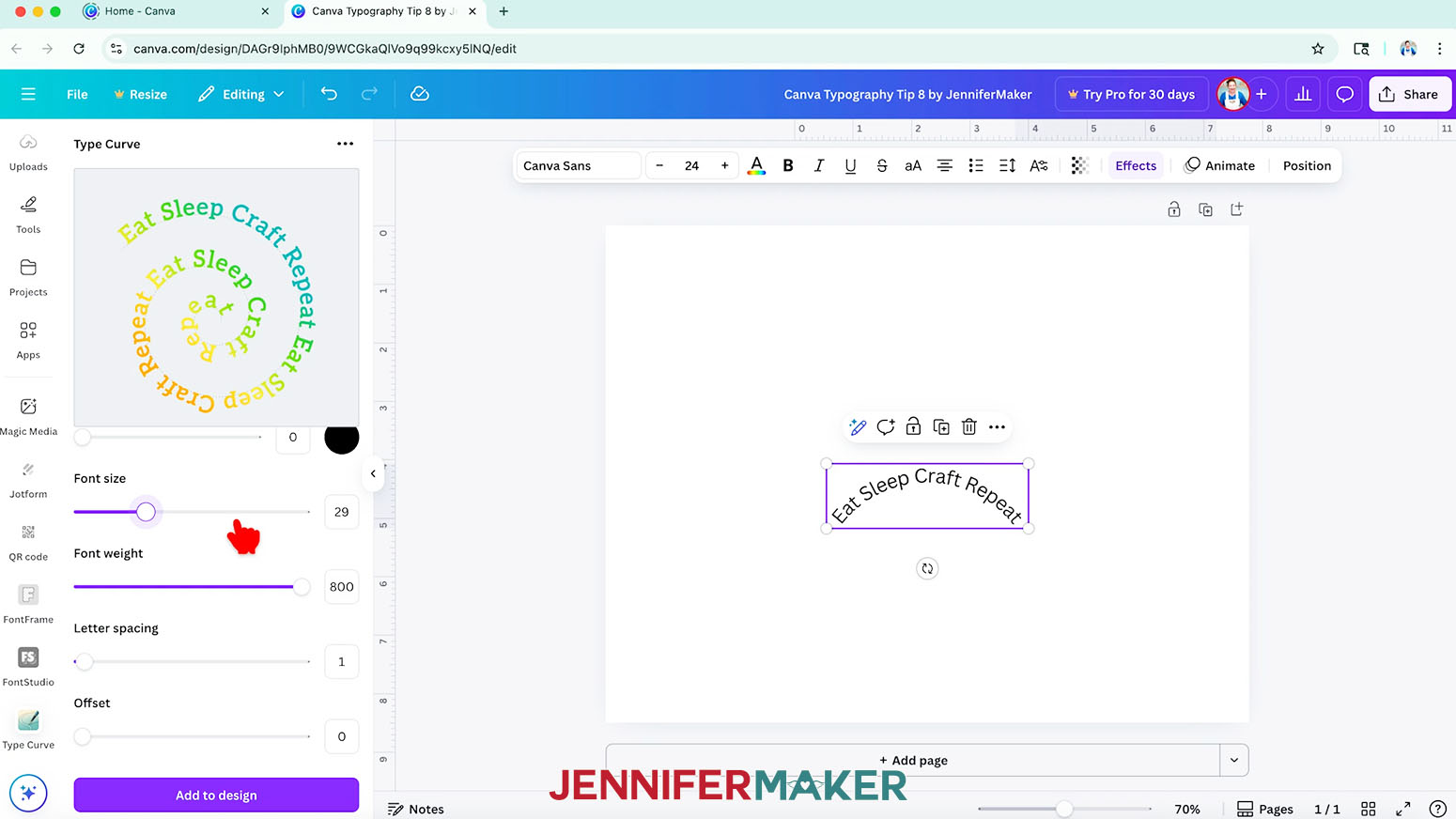Open advanced text settings icon
Screen dimensions: 1456x819
coord(1038,165)
